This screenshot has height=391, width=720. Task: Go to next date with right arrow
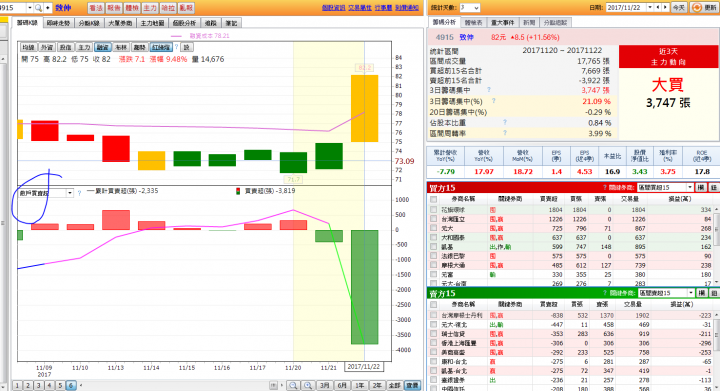tap(665, 8)
